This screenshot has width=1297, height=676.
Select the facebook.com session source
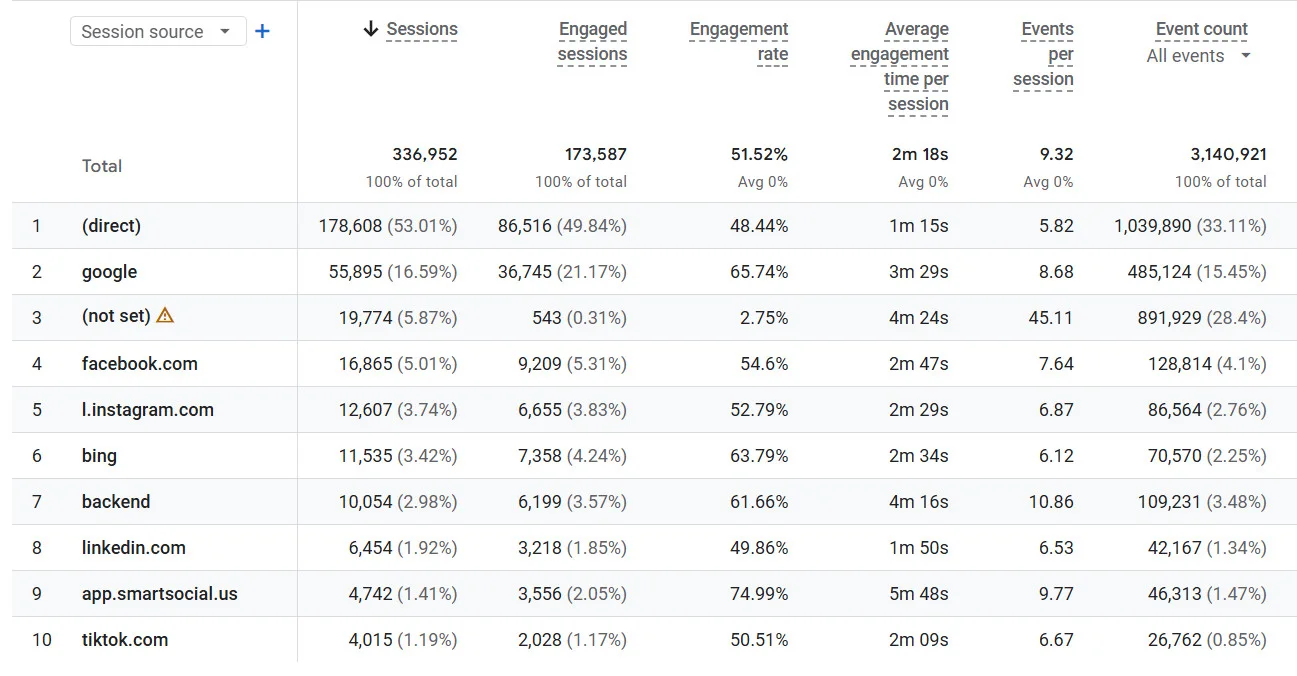click(x=140, y=363)
